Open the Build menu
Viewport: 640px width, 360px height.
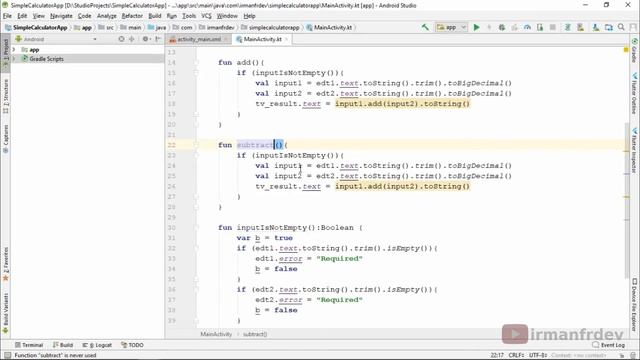click(x=155, y=16)
